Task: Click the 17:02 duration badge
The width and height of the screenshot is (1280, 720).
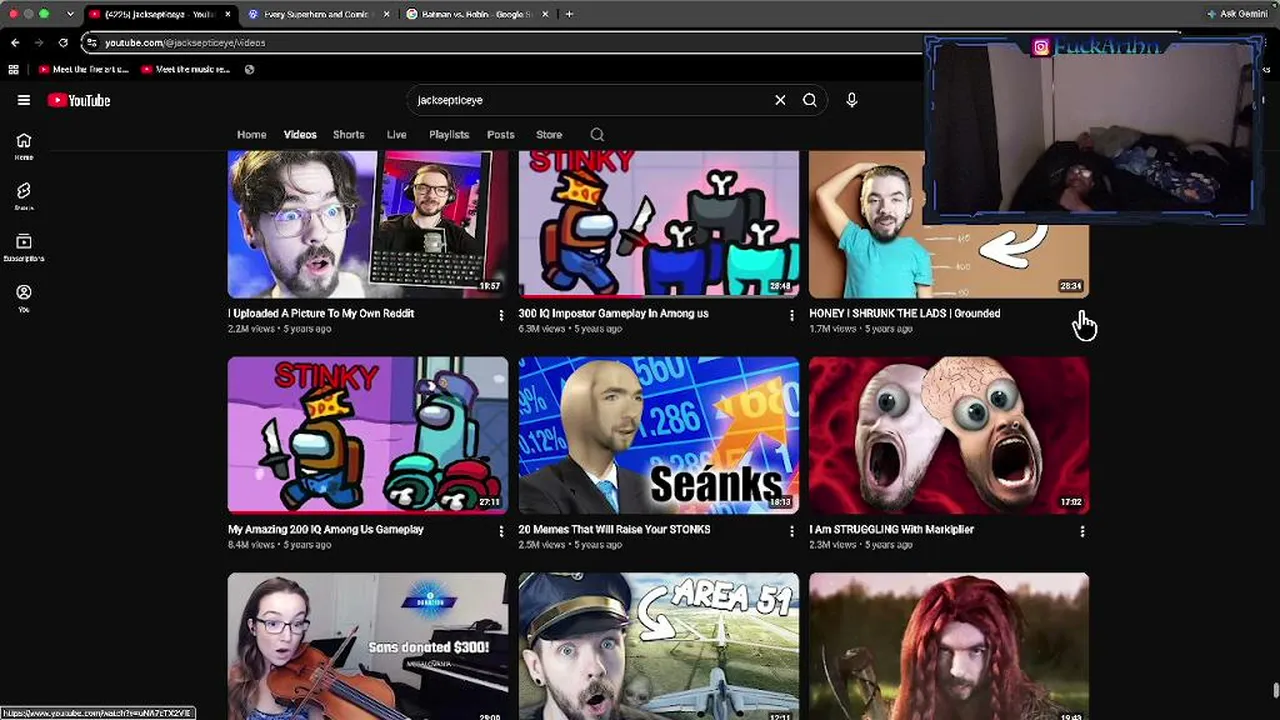Action: point(1071,502)
